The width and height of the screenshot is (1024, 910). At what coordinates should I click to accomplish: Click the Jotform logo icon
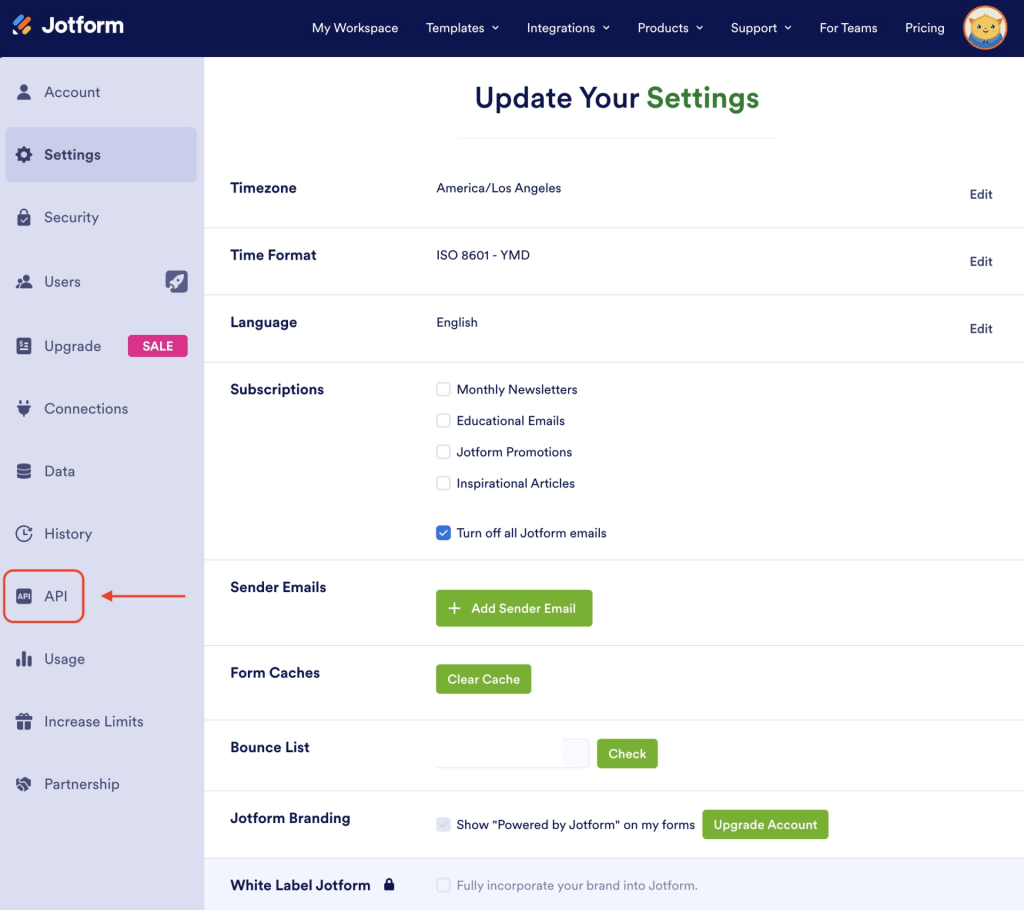click(x=22, y=25)
